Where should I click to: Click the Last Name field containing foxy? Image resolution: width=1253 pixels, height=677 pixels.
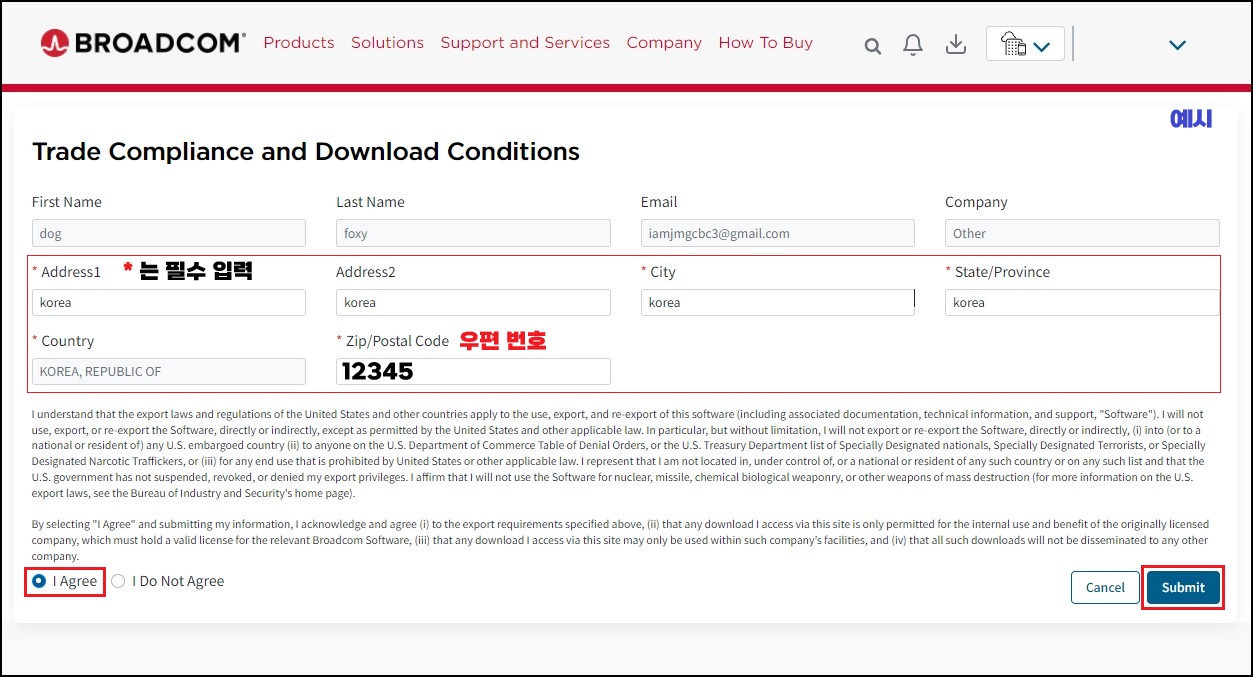click(x=473, y=233)
